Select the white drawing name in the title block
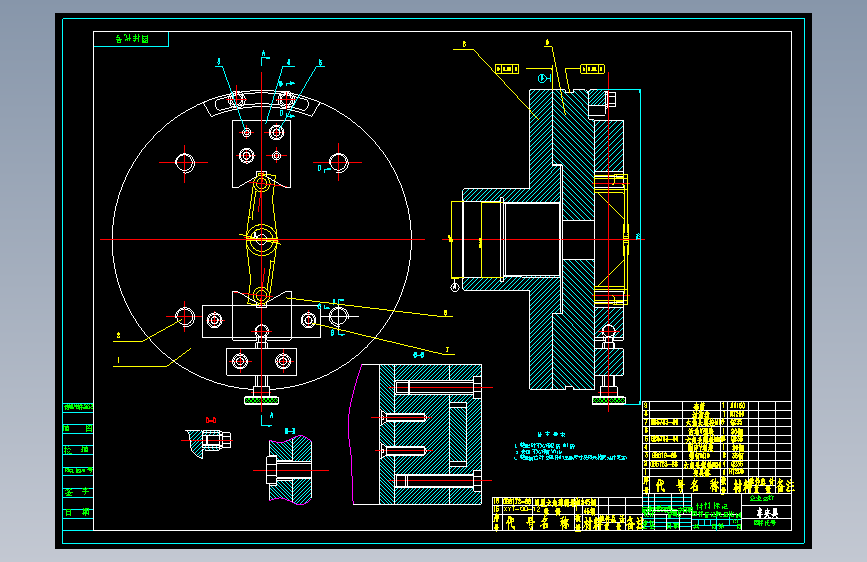Screen dimensions: 867x562 click(766, 512)
